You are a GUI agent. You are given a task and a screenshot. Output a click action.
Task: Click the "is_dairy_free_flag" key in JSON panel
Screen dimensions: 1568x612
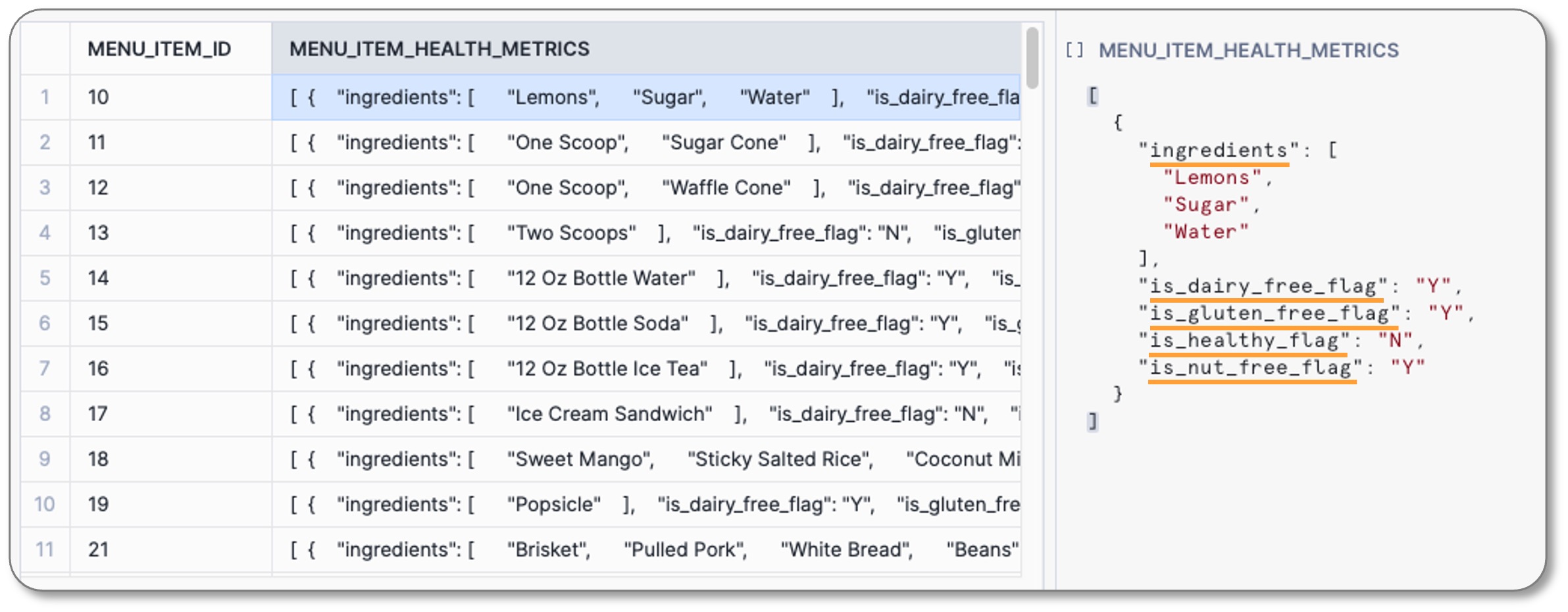coord(1263,286)
